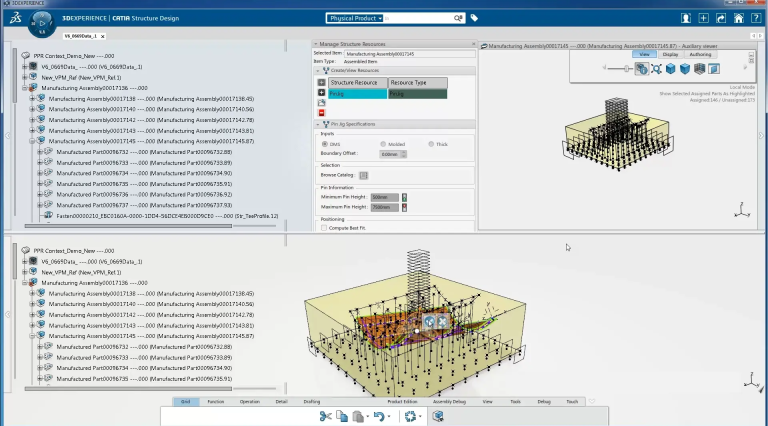Click the Share arrow icon in top bar
Screen dimensions: 768x426
click(x=722, y=18)
